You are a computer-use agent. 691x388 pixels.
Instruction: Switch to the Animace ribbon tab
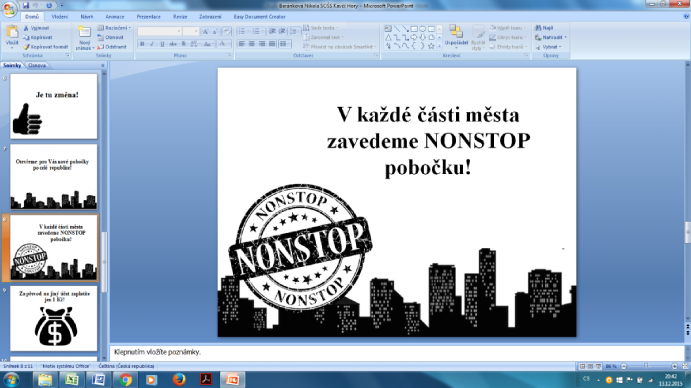click(x=115, y=17)
